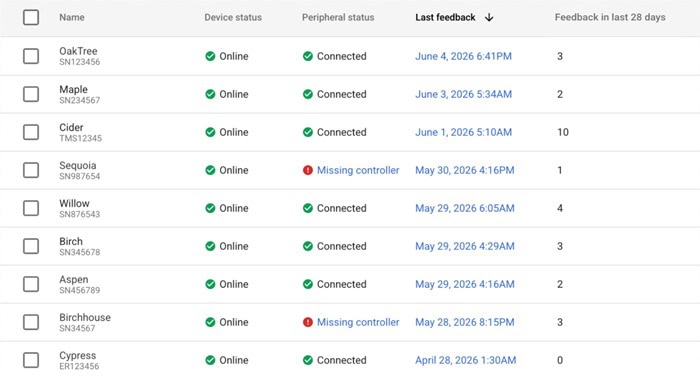Click the Maple device name
This screenshot has width=700, height=377.
(x=73, y=89)
